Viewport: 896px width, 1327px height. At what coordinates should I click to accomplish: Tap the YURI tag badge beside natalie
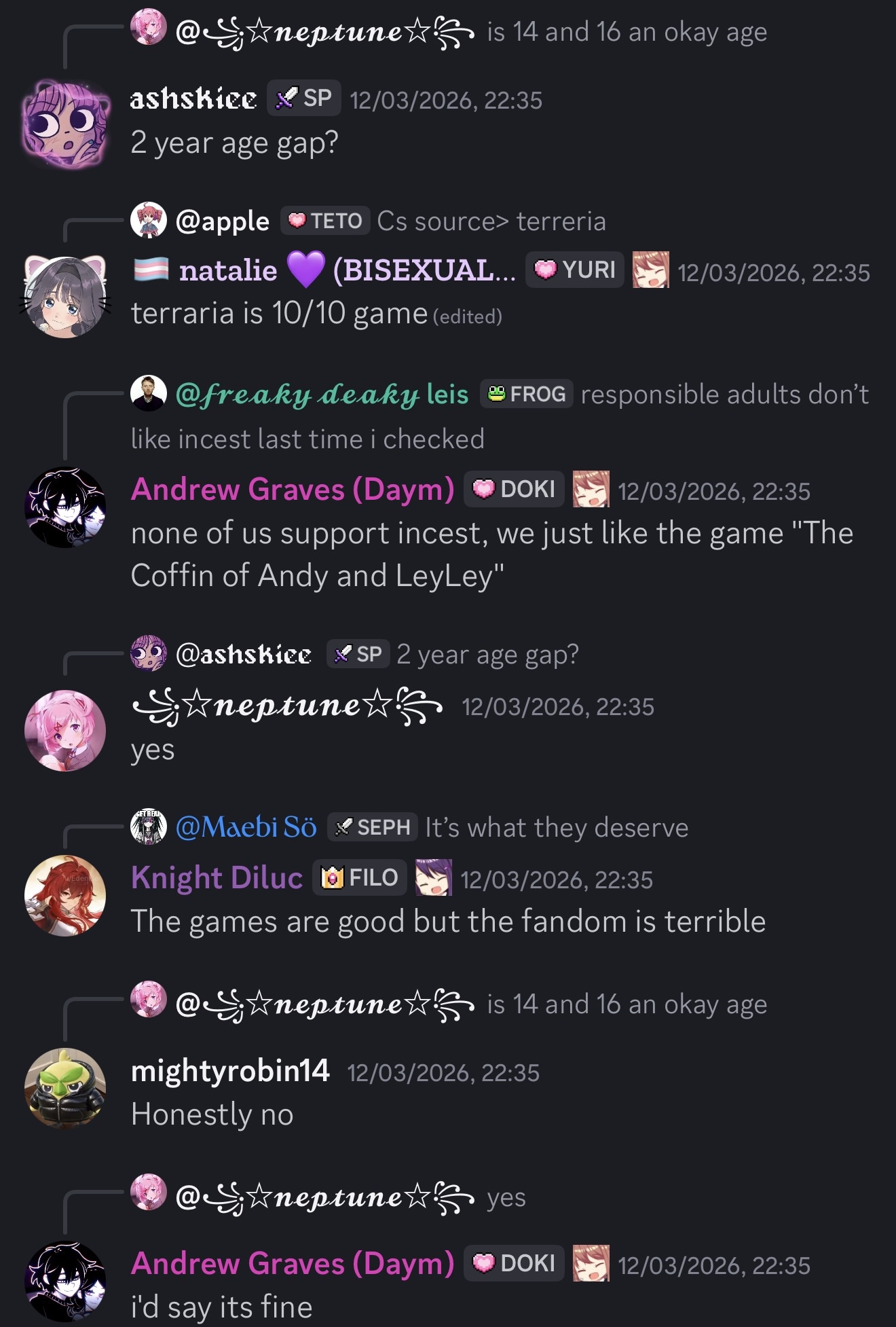tap(574, 270)
